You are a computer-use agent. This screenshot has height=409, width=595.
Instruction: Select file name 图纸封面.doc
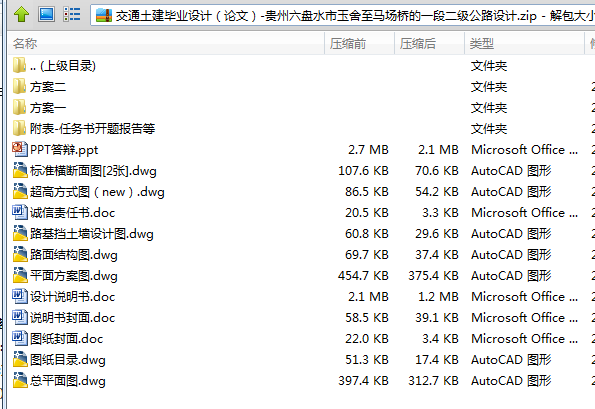point(66,338)
